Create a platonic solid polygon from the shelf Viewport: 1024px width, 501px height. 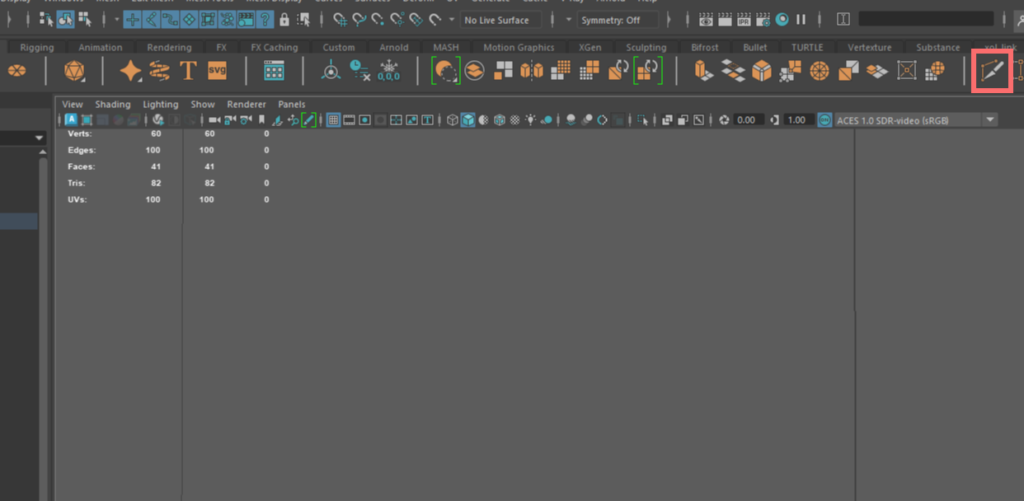74,71
